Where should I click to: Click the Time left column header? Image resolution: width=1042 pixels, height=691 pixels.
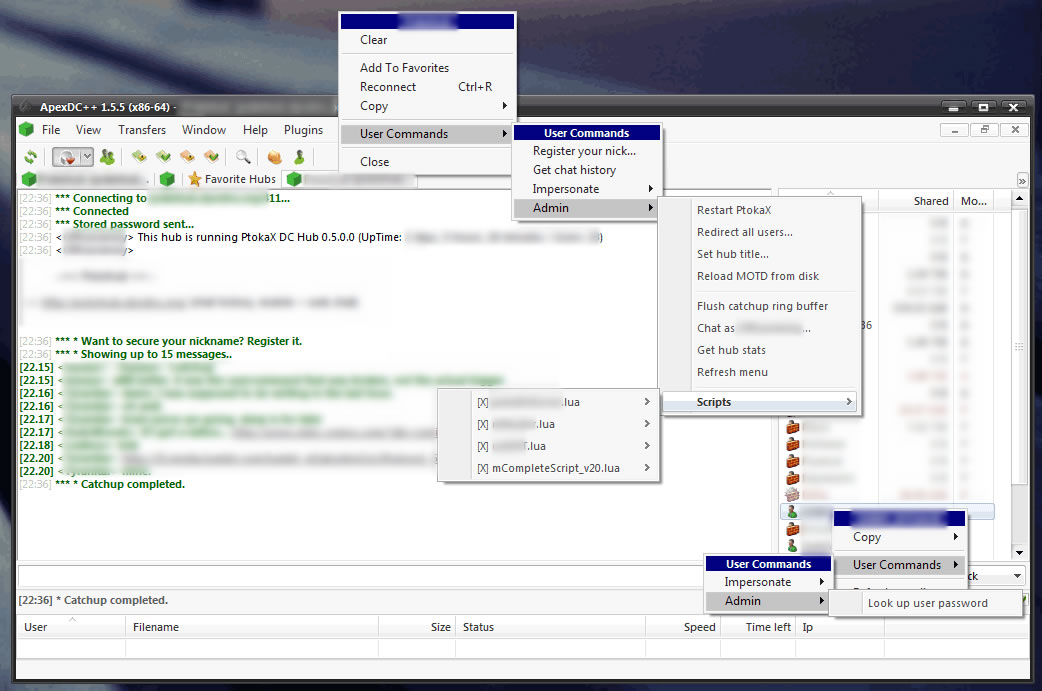tap(758, 627)
